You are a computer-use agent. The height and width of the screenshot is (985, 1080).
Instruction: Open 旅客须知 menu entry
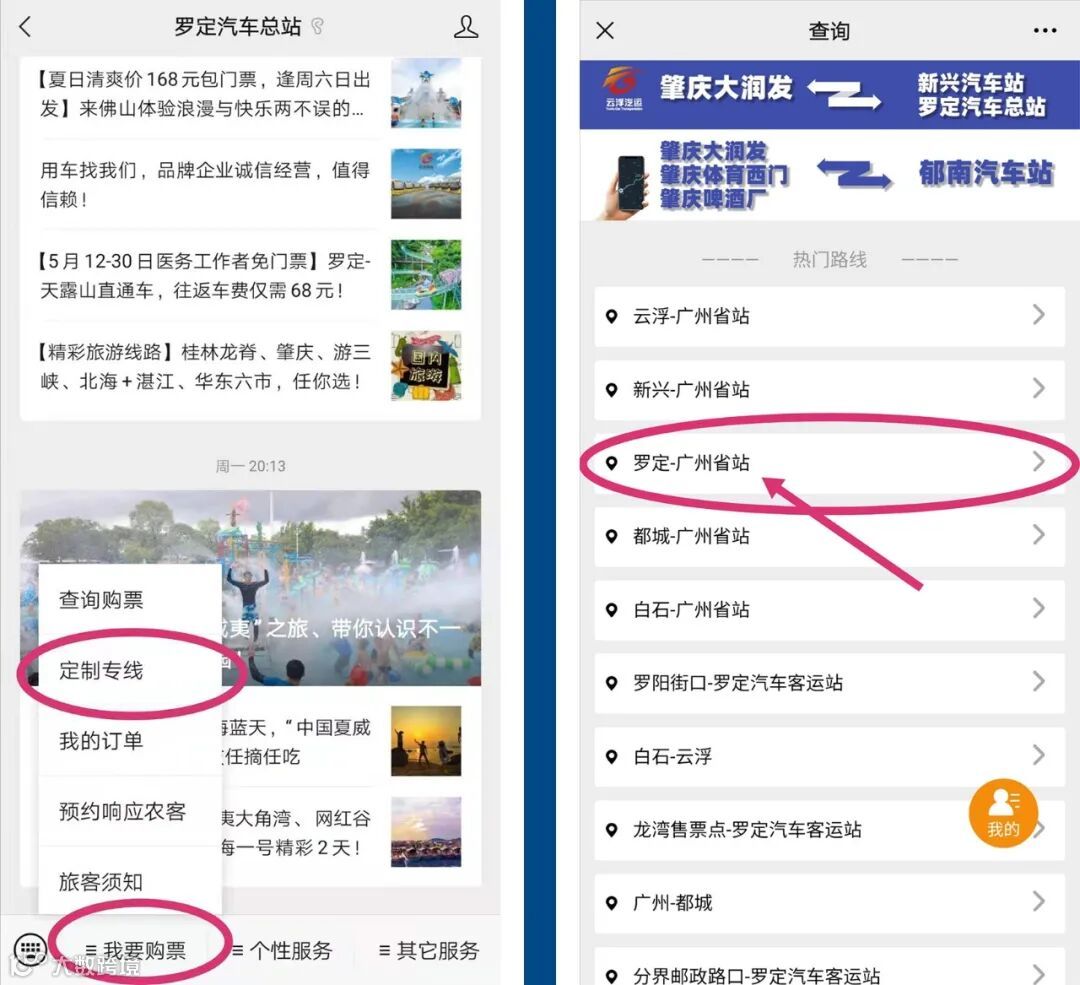point(130,882)
